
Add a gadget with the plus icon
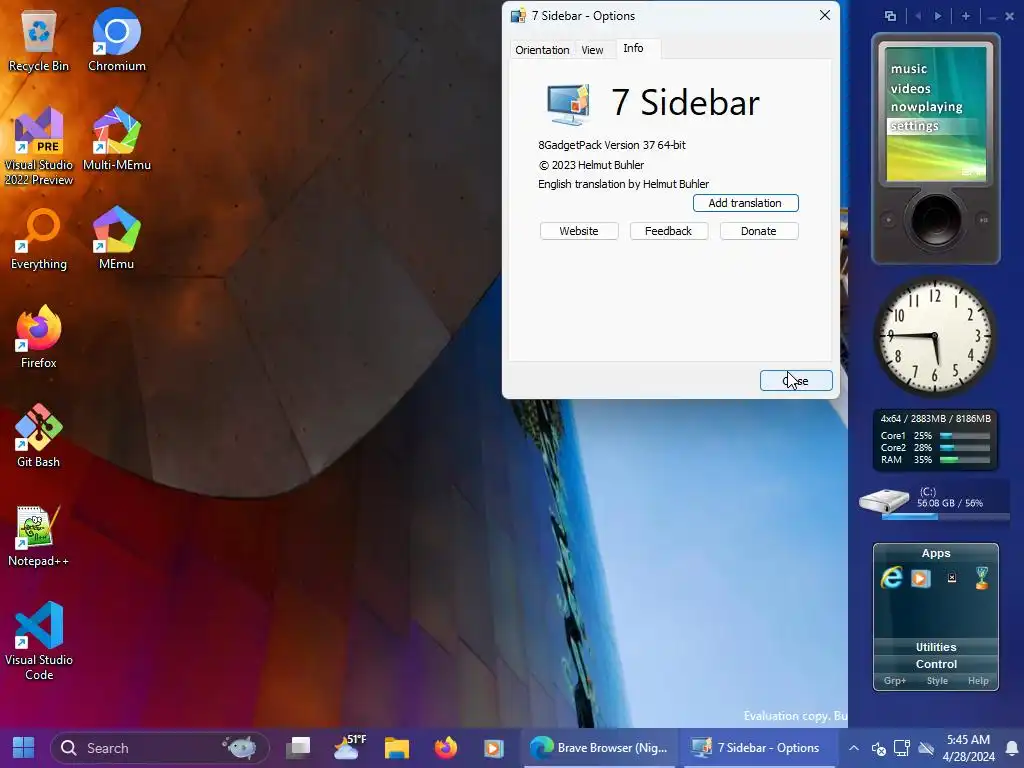966,16
